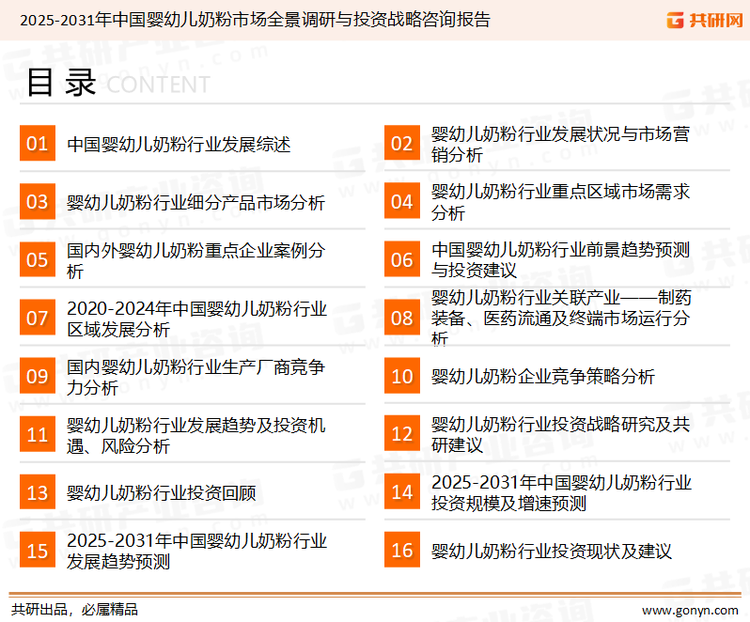Select the 16 number badge
Image resolution: width=750 pixels, height=622 pixels.
point(401,550)
